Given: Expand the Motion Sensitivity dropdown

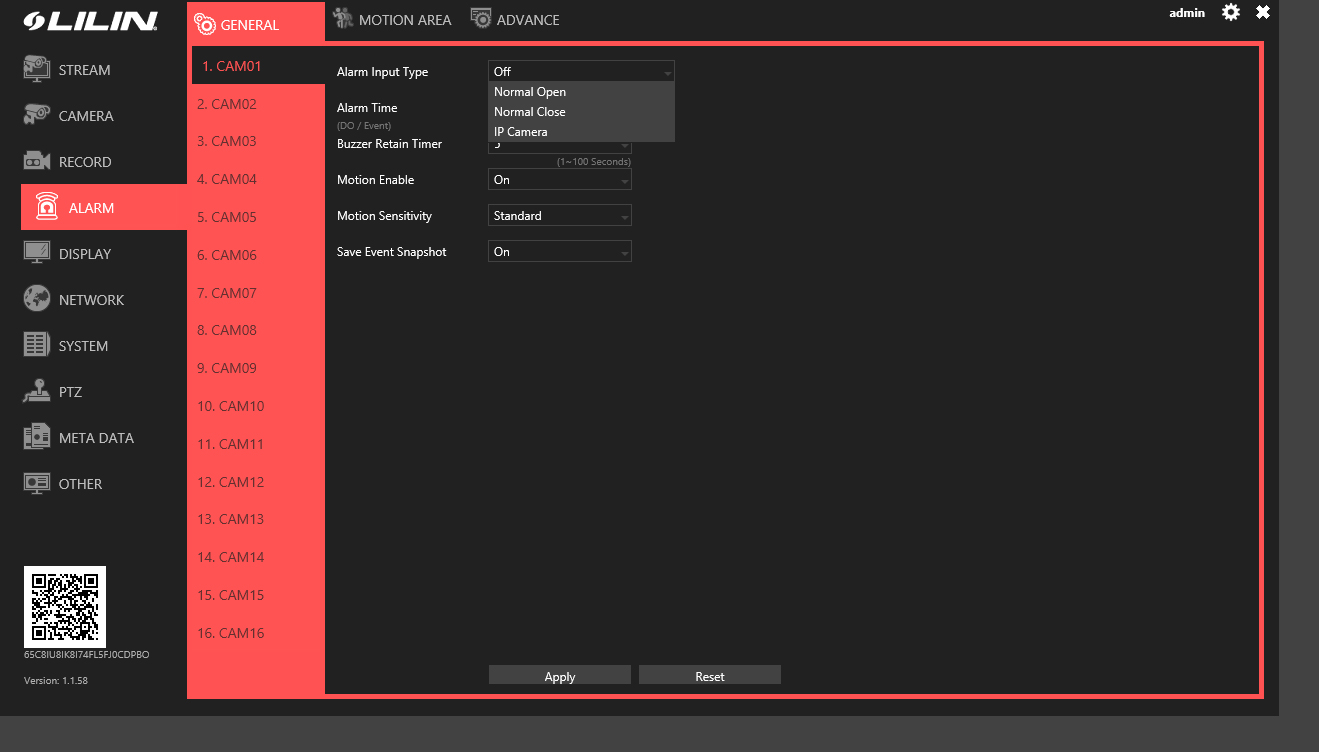Looking at the screenshot, I should click(x=559, y=216).
